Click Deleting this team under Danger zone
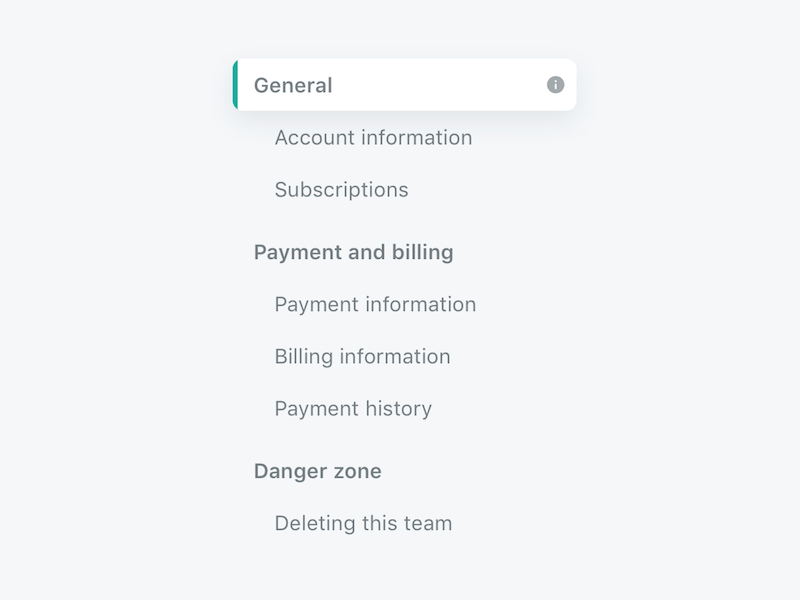This screenshot has width=800, height=600. 363,523
